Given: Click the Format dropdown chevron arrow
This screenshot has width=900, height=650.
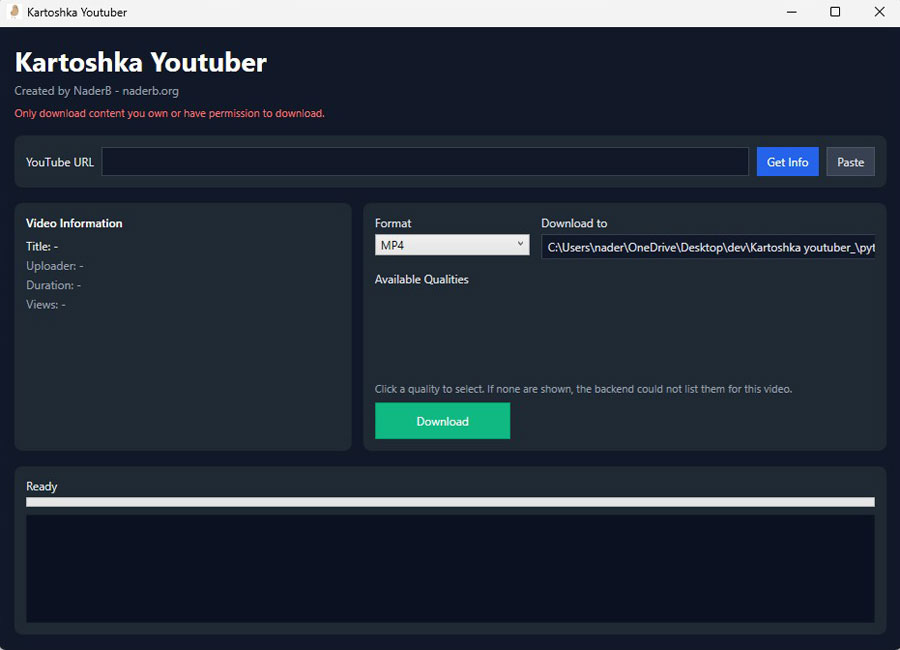Looking at the screenshot, I should (520, 244).
